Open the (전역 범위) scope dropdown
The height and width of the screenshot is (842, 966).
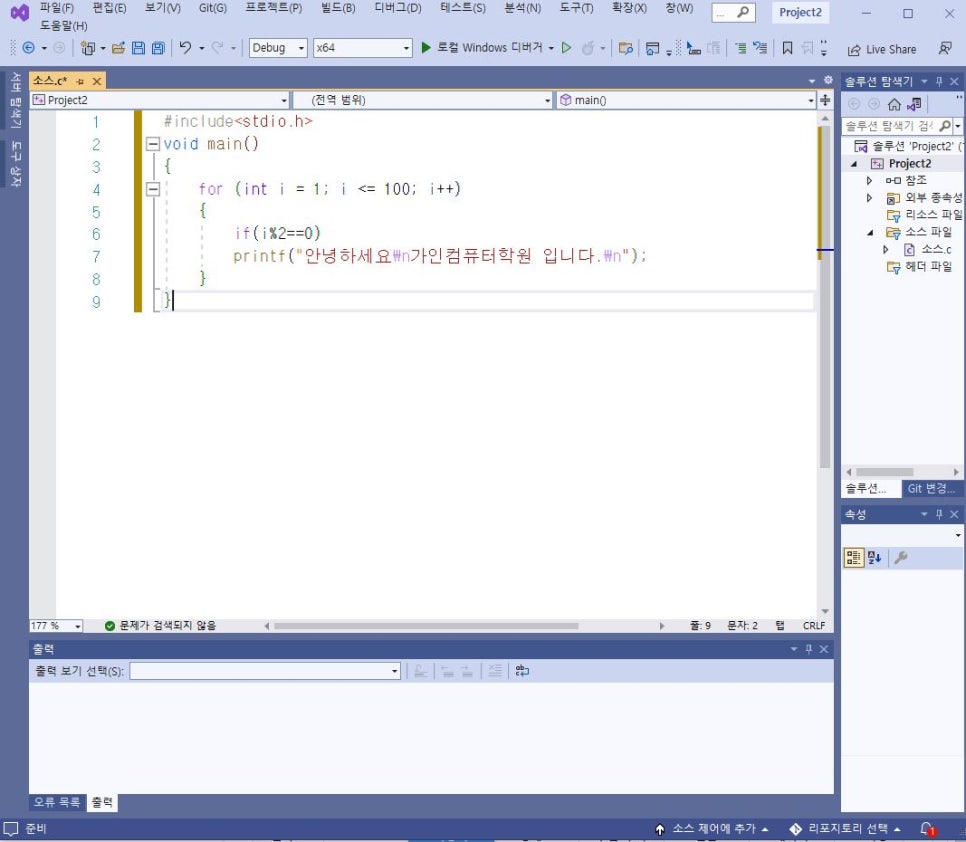pos(423,100)
